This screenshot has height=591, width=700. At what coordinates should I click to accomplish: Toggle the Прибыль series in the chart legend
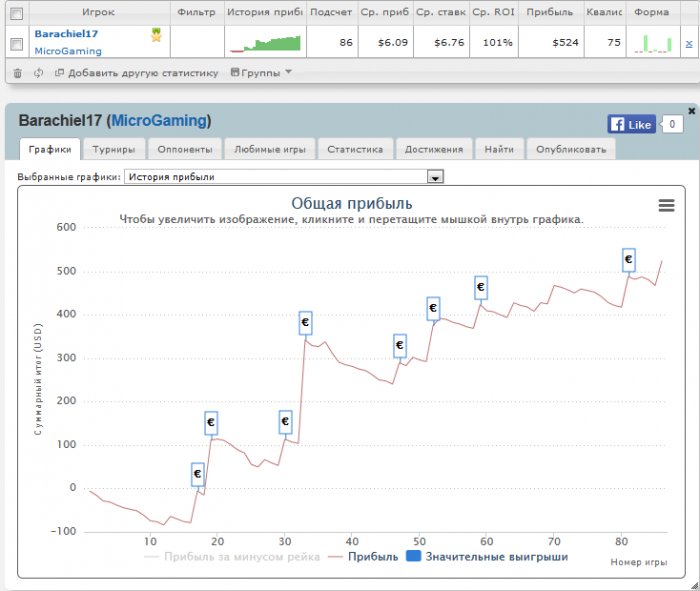pos(364,557)
